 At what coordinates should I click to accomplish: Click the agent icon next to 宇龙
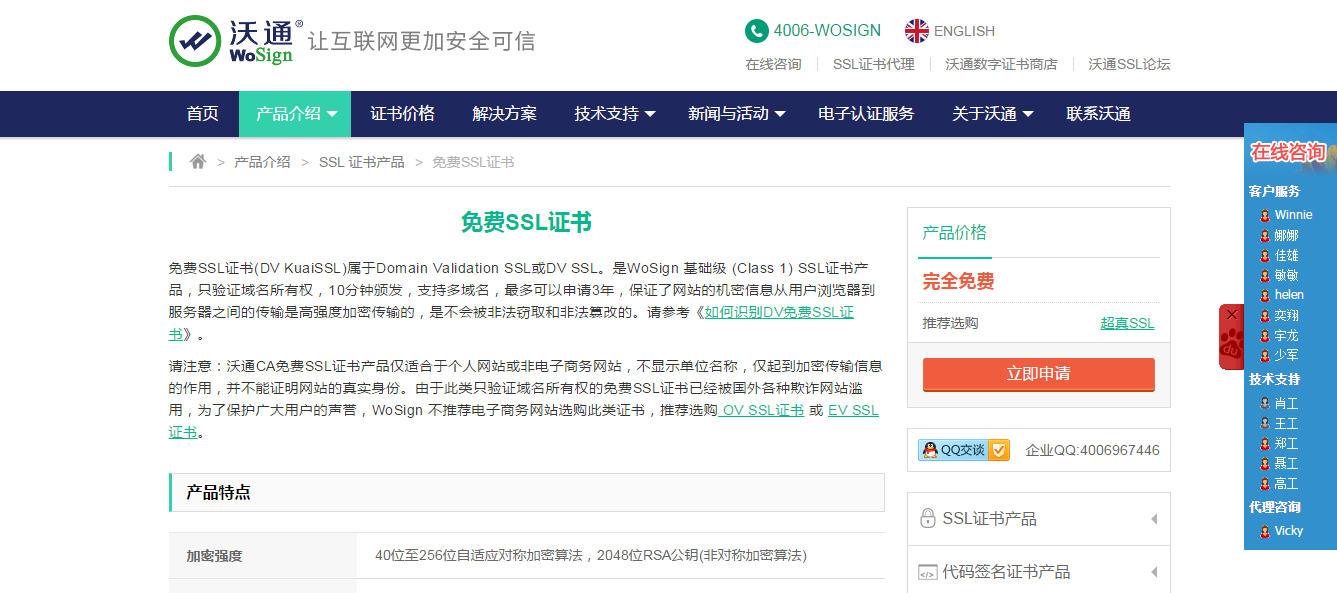click(1264, 335)
